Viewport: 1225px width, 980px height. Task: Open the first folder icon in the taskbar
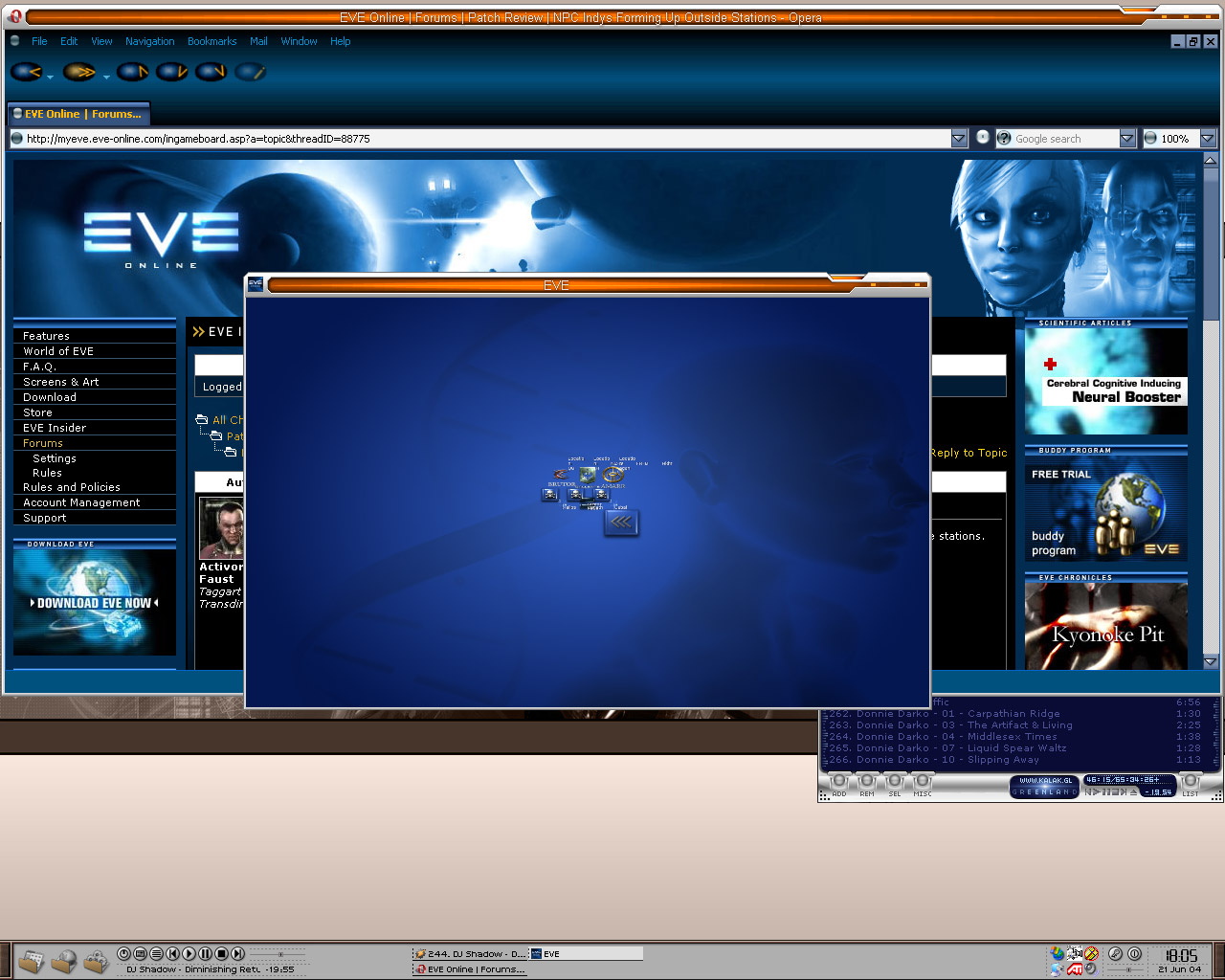pos(31,960)
